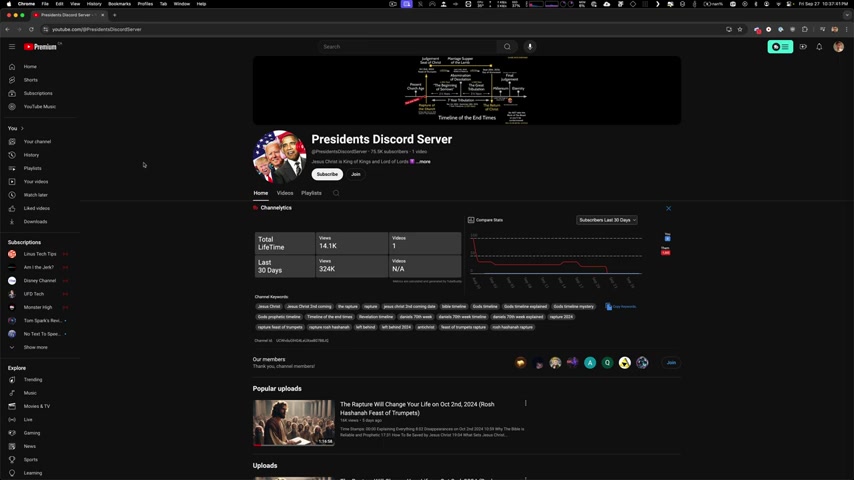Open History in the sidebar
The image size is (854, 480).
[x=31, y=155]
